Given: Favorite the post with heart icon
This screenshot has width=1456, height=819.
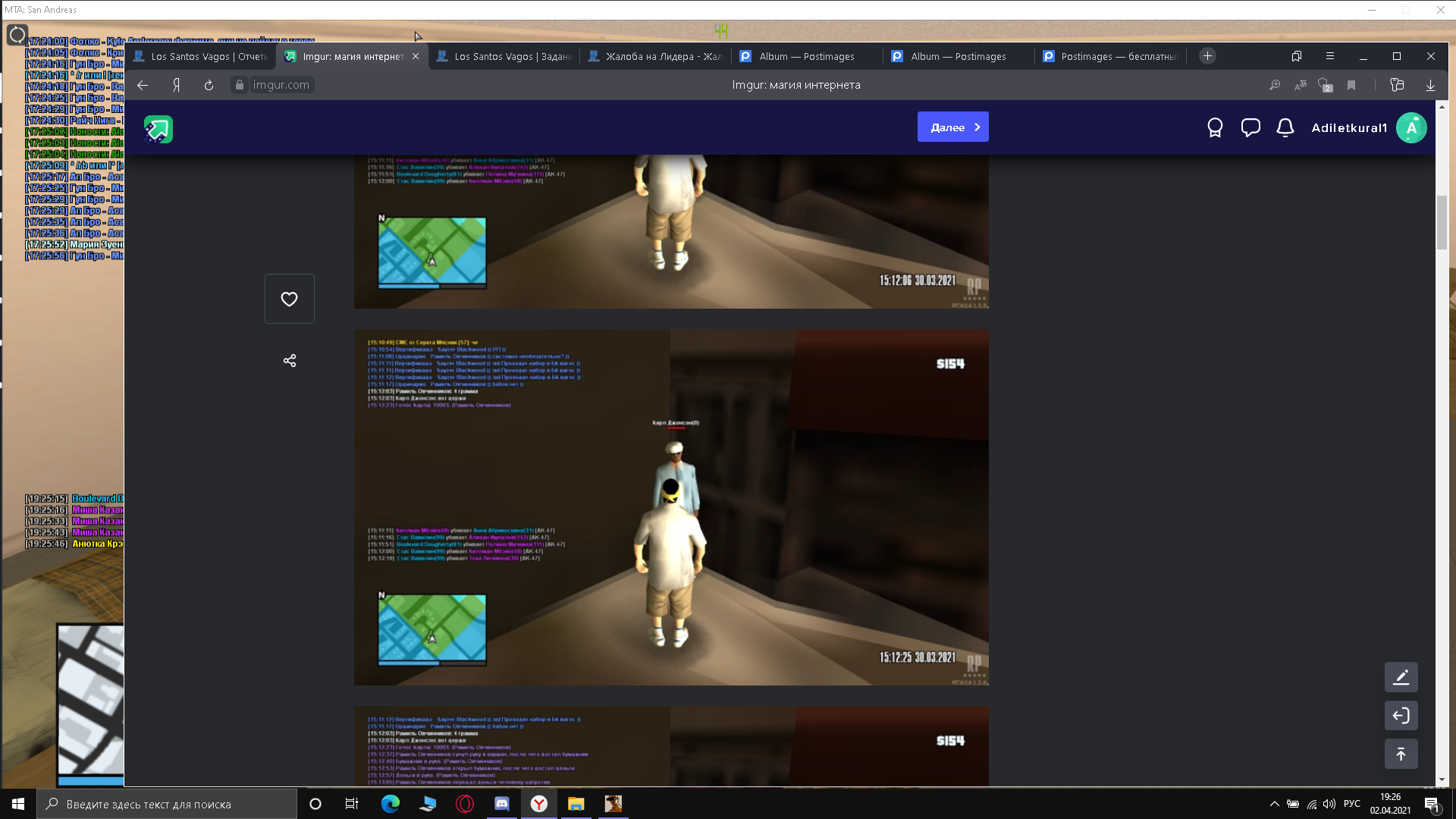Looking at the screenshot, I should (289, 299).
